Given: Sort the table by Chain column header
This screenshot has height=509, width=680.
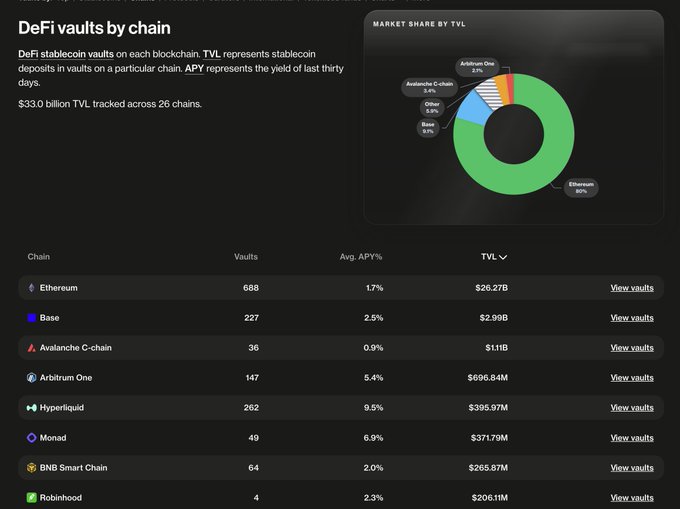Looking at the screenshot, I should click(x=39, y=257).
